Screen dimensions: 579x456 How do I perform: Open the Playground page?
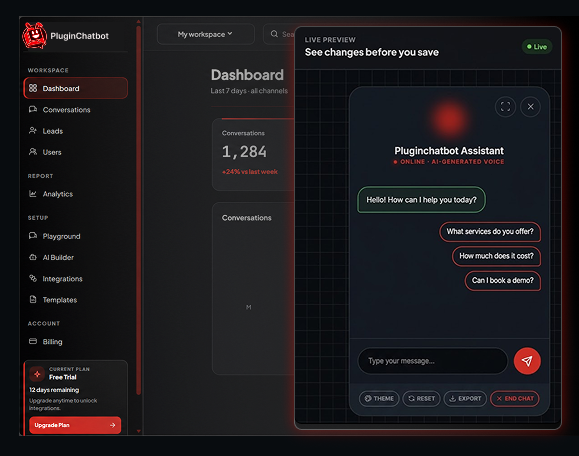(76, 236)
